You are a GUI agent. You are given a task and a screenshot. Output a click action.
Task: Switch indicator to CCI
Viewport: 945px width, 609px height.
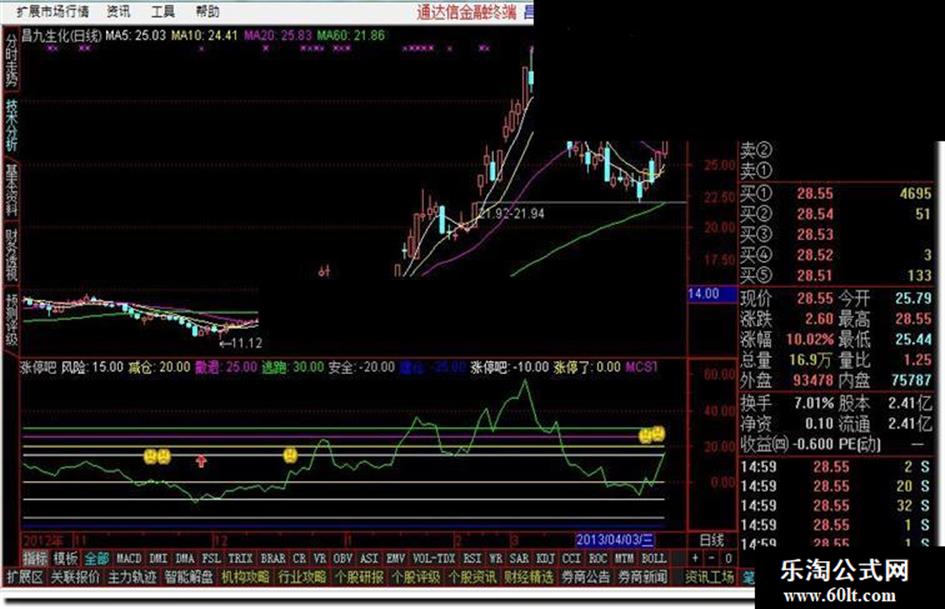click(x=571, y=558)
